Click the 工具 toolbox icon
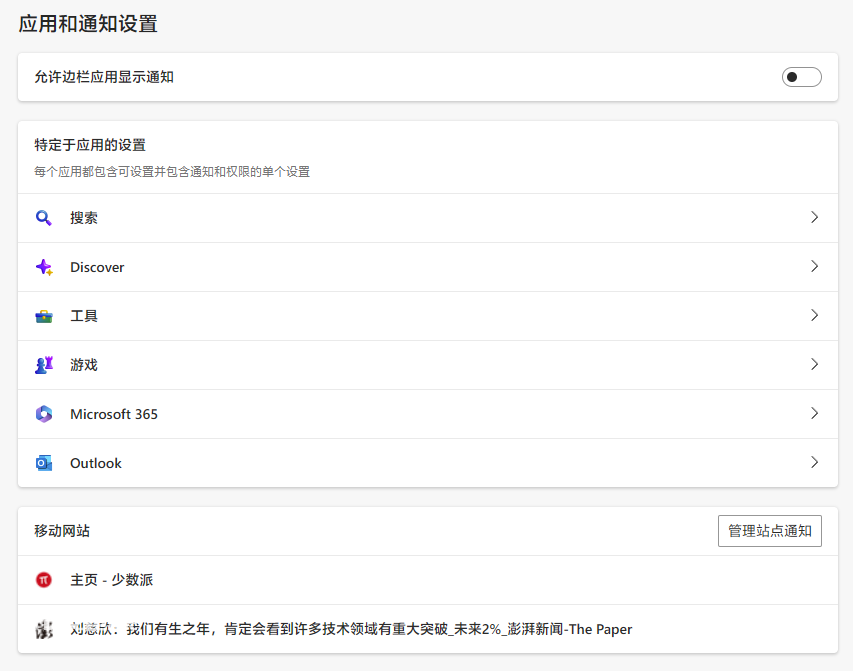 [x=44, y=316]
